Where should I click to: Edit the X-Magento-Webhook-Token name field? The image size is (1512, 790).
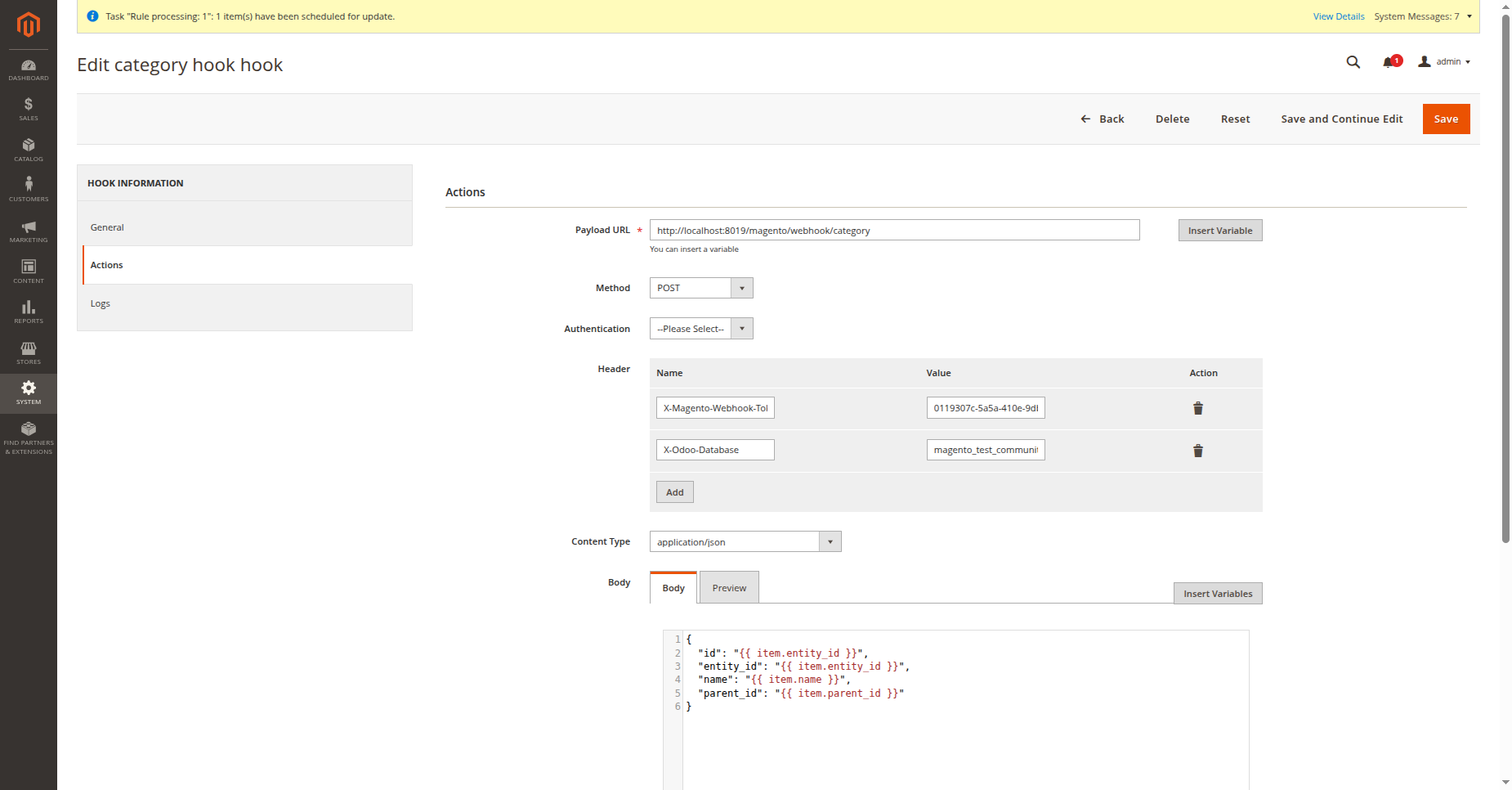pyautogui.click(x=715, y=408)
